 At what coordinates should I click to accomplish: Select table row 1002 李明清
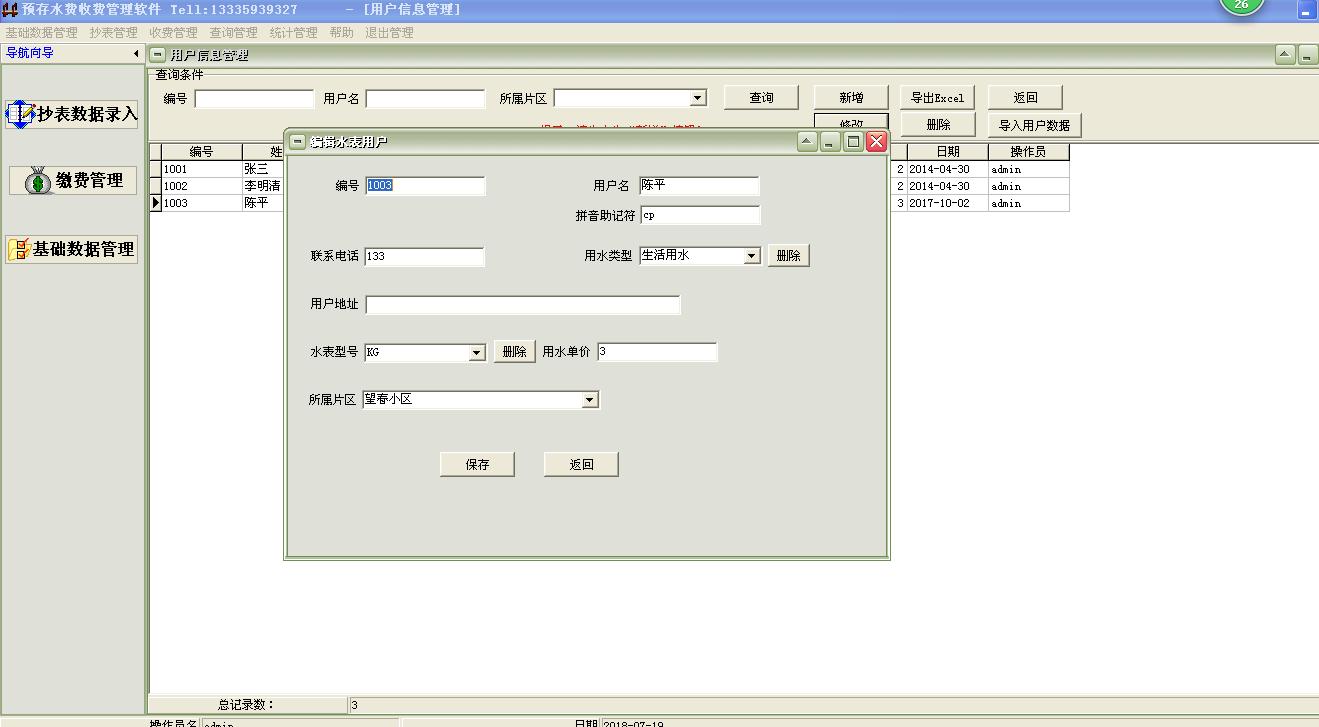click(x=223, y=186)
